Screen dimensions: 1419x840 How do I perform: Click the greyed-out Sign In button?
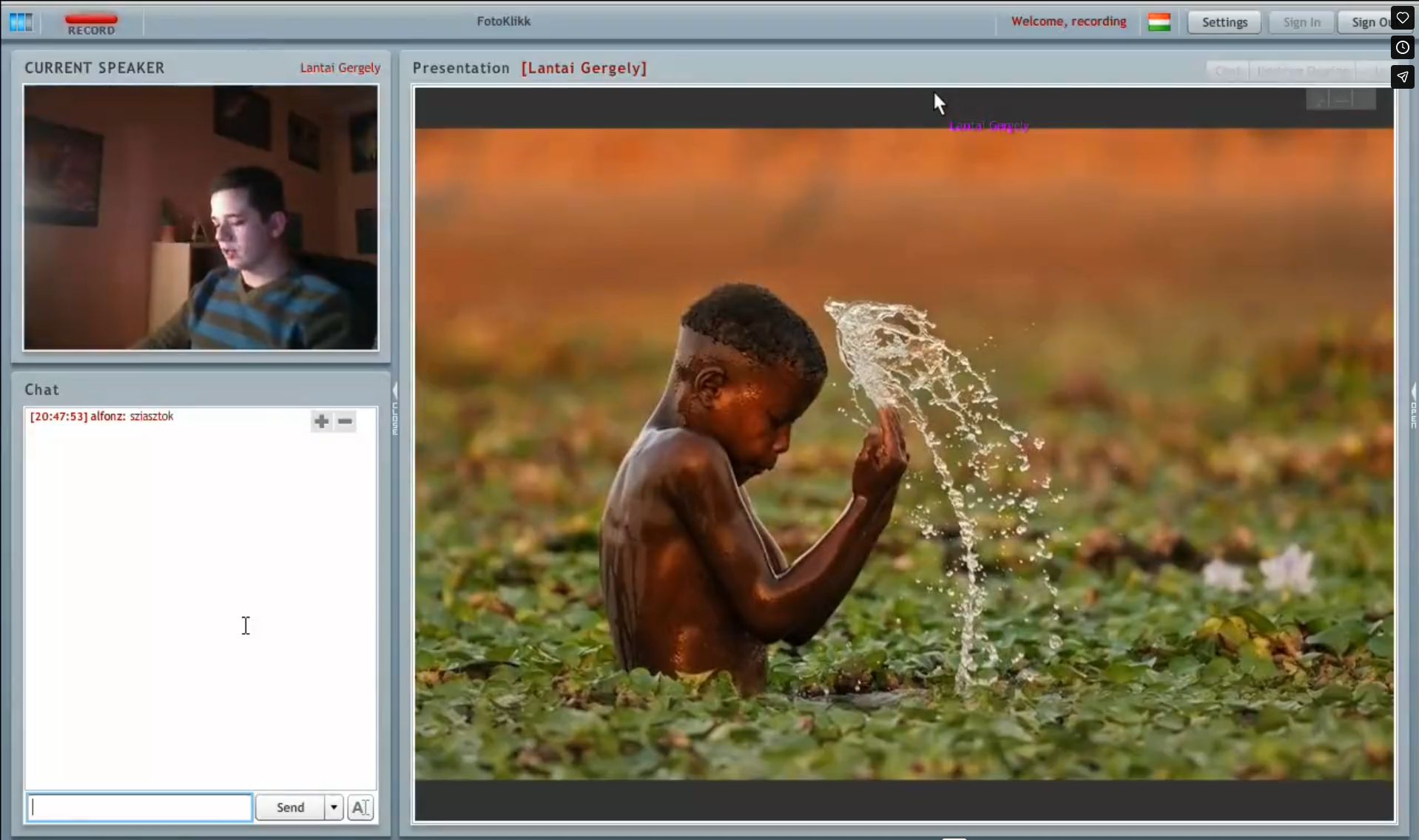click(1301, 22)
